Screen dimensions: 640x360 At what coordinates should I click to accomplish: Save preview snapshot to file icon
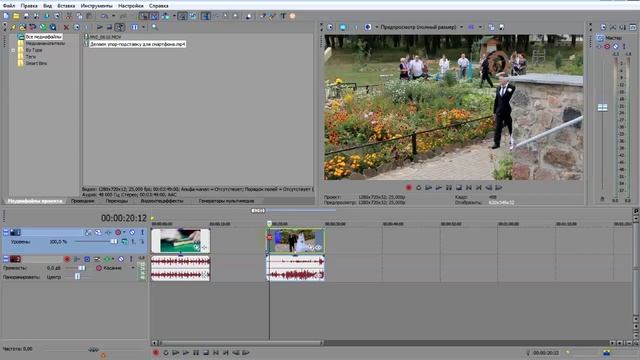click(502, 27)
